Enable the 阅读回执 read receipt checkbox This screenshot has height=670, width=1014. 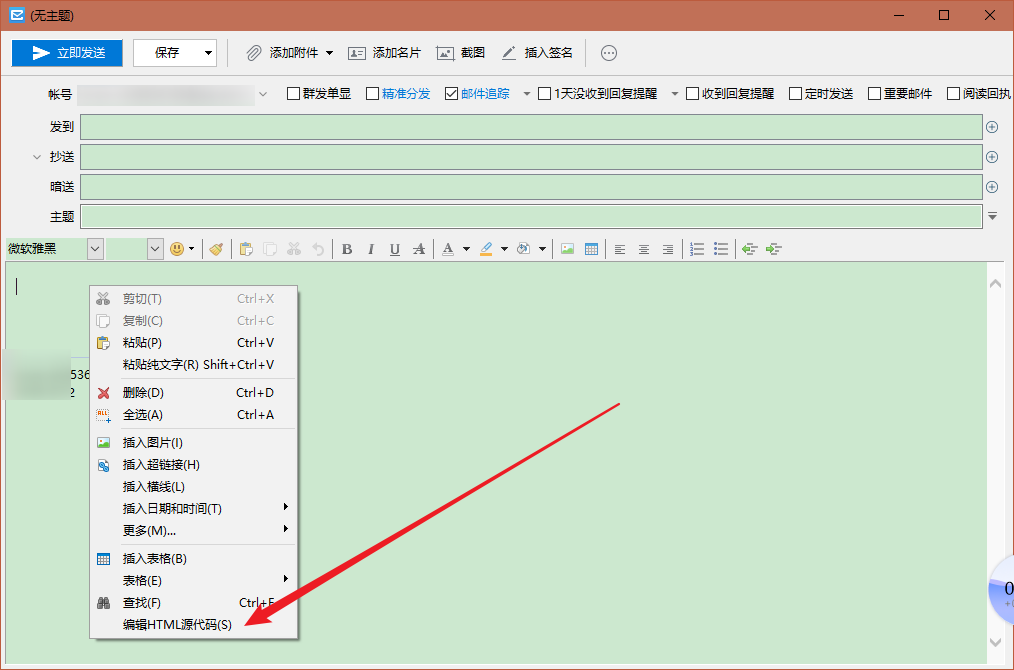click(953, 94)
